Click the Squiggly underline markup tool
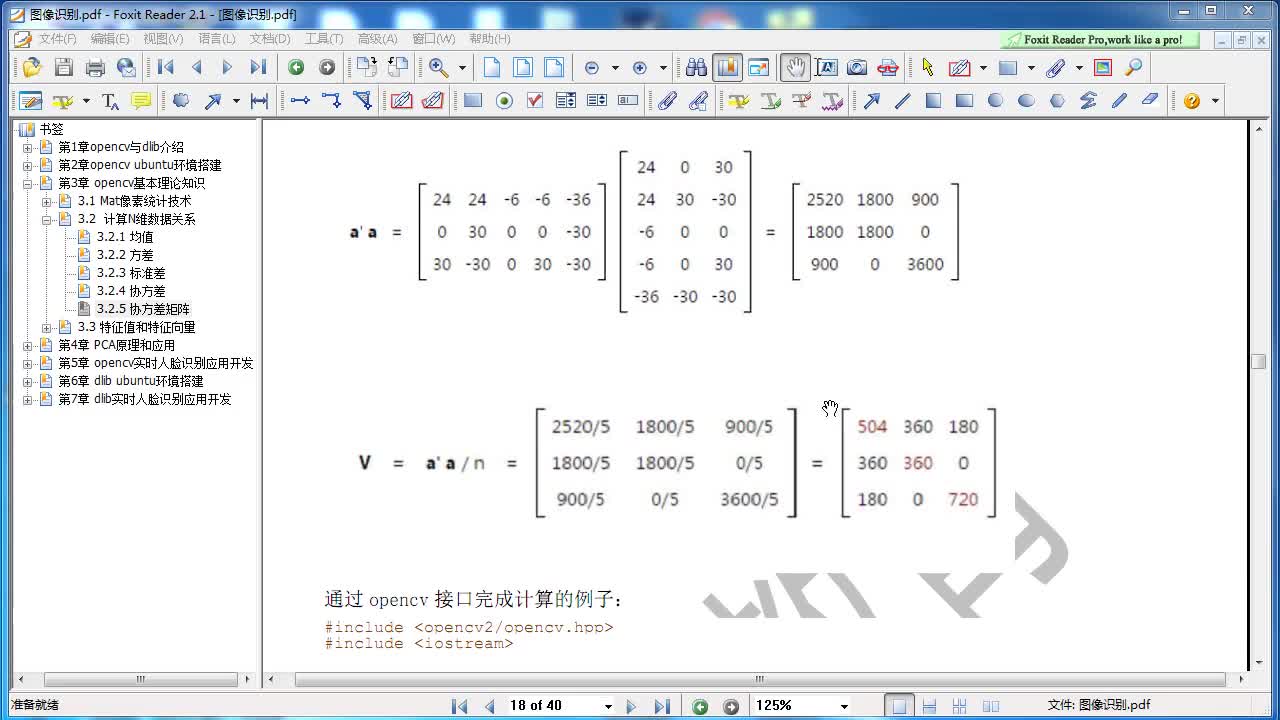The image size is (1280, 720). [x=832, y=100]
